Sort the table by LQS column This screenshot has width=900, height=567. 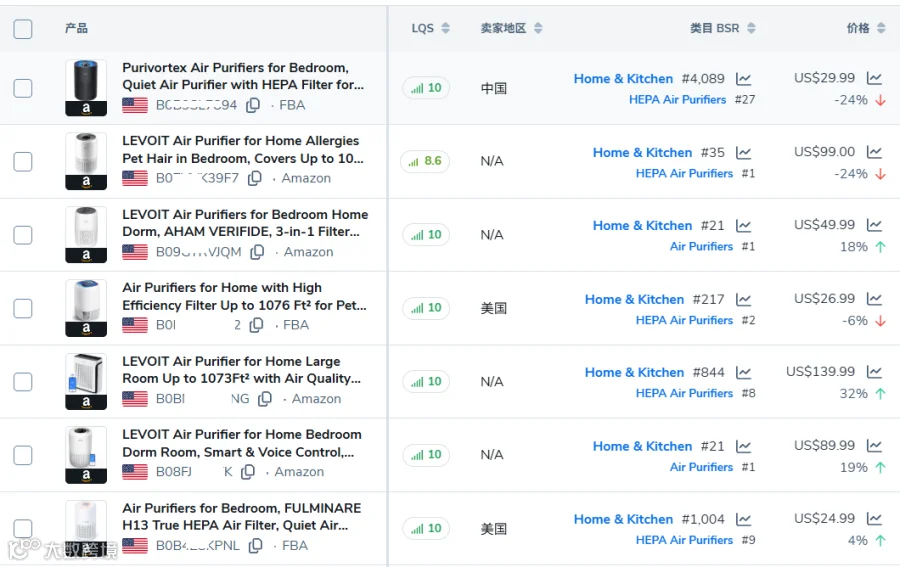pos(445,28)
